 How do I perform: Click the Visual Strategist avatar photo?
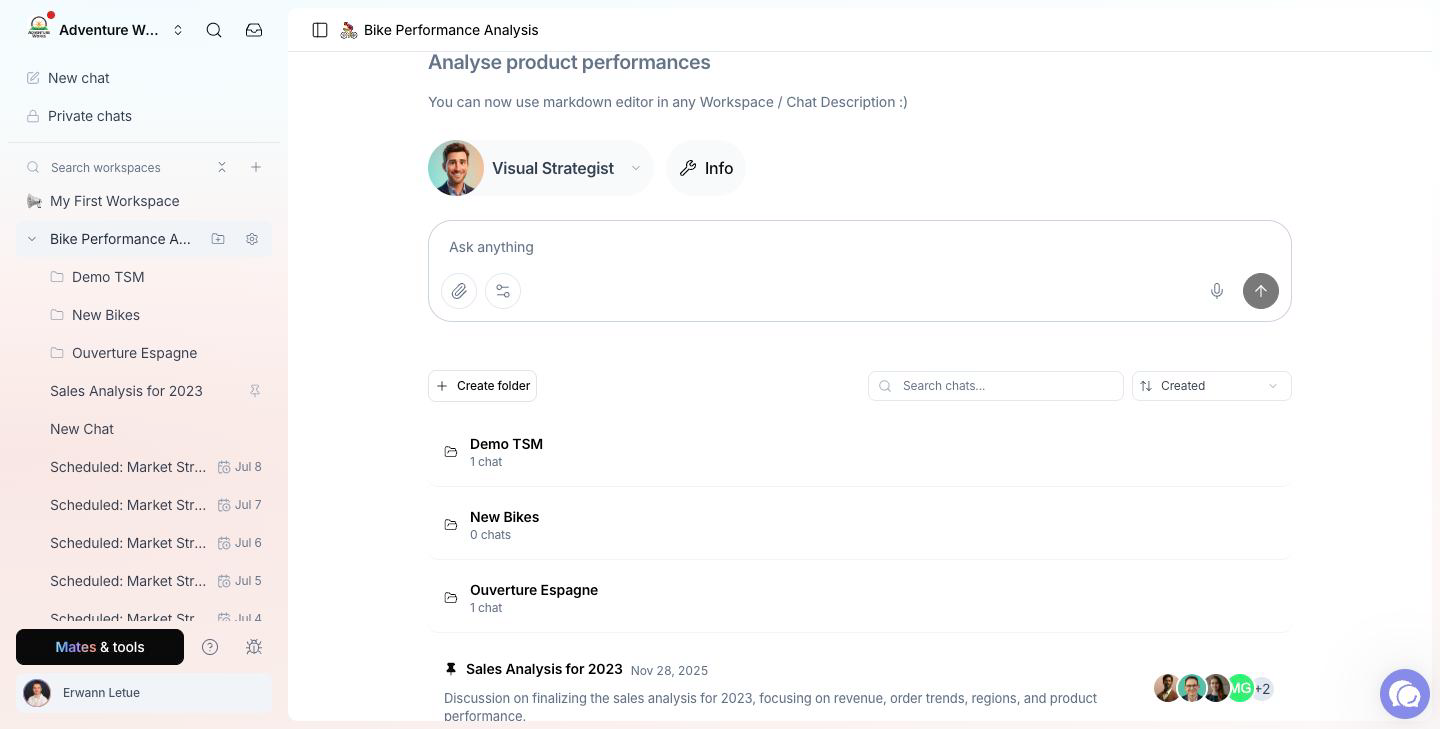click(x=456, y=168)
